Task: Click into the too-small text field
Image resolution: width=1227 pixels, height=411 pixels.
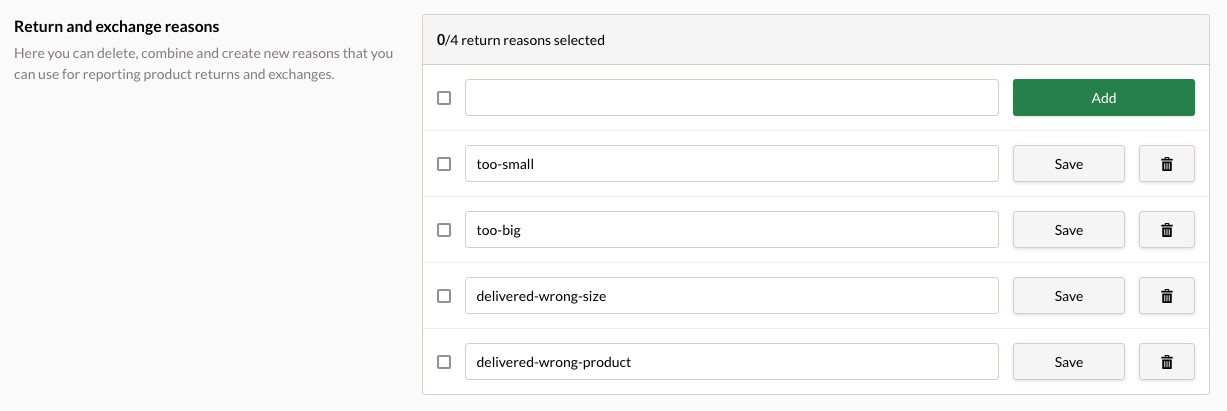Action: click(732, 164)
